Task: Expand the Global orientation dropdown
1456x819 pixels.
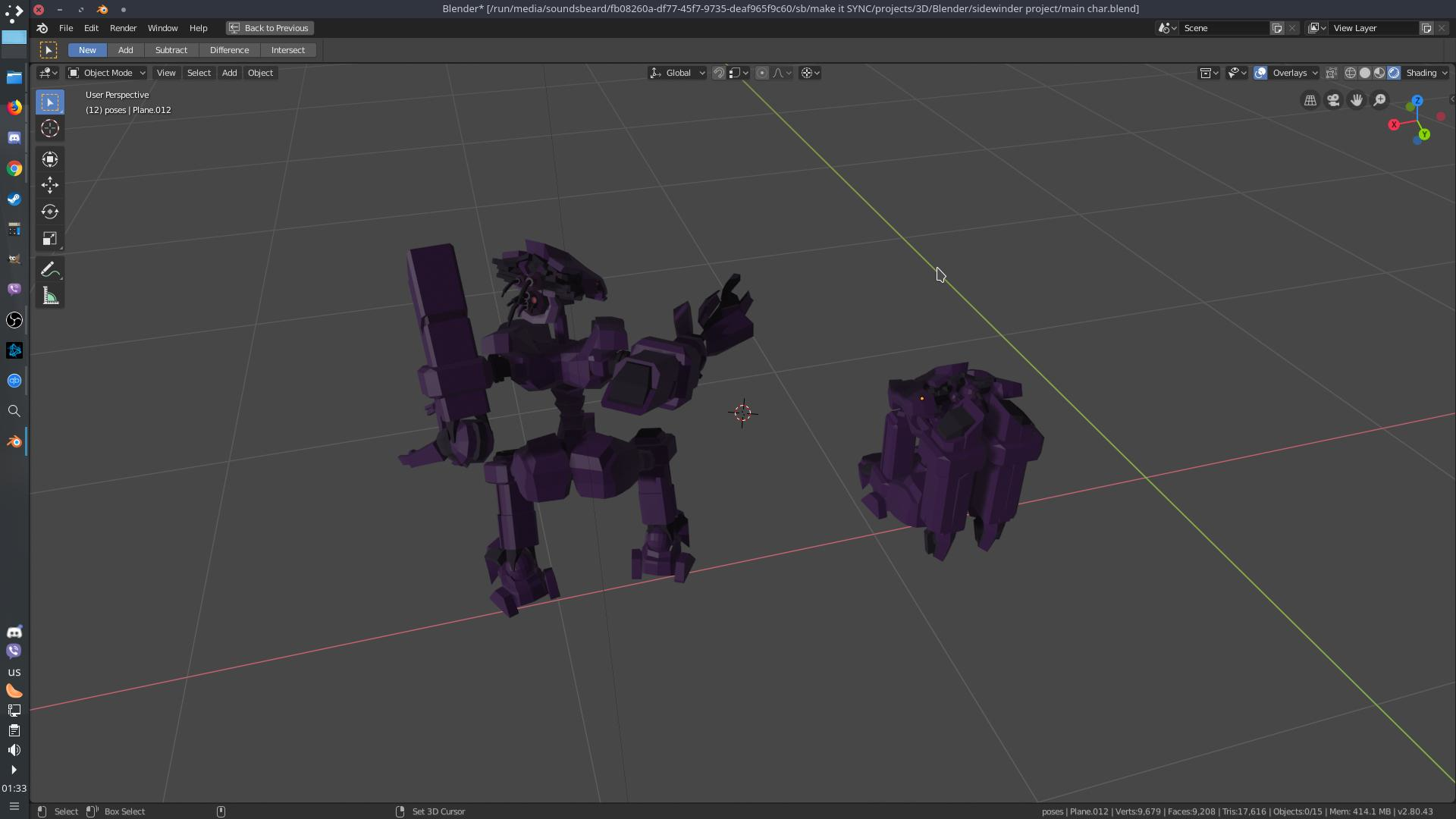Action: (x=677, y=73)
